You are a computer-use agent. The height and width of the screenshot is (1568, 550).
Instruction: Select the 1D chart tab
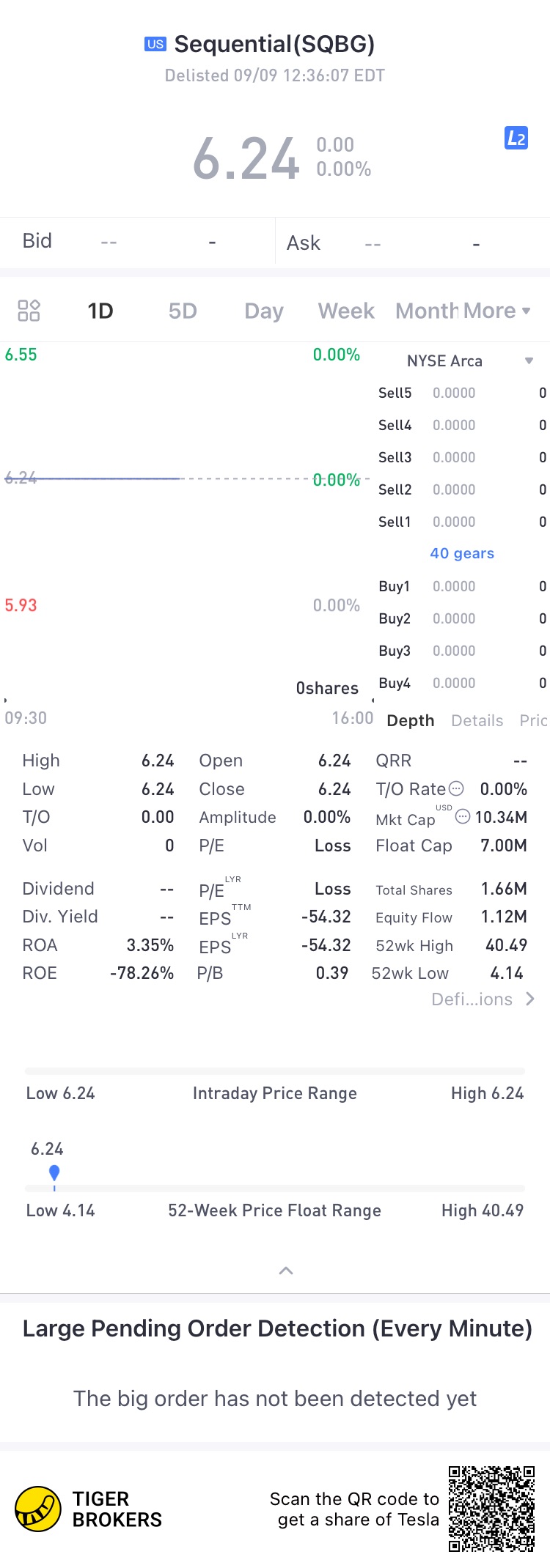pyautogui.click(x=100, y=311)
